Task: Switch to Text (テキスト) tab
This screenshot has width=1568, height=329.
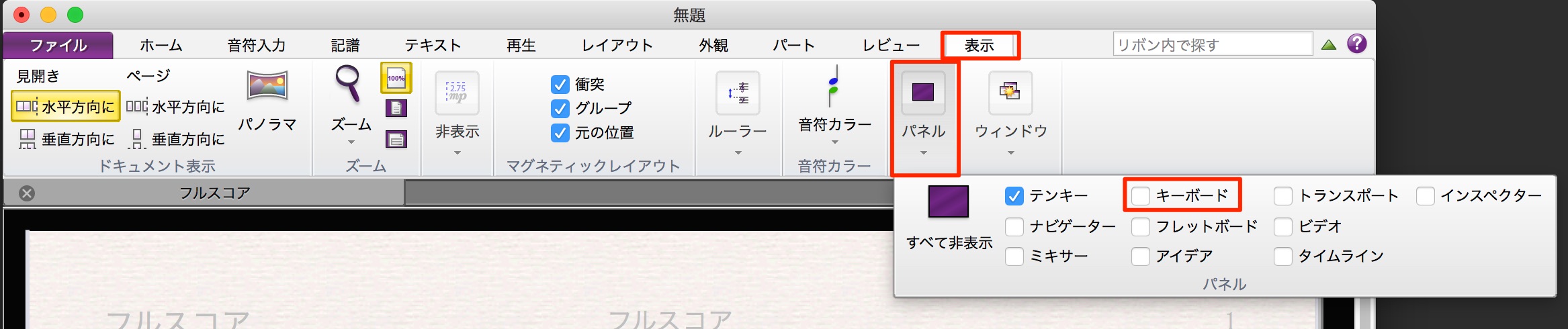Action: (x=433, y=45)
